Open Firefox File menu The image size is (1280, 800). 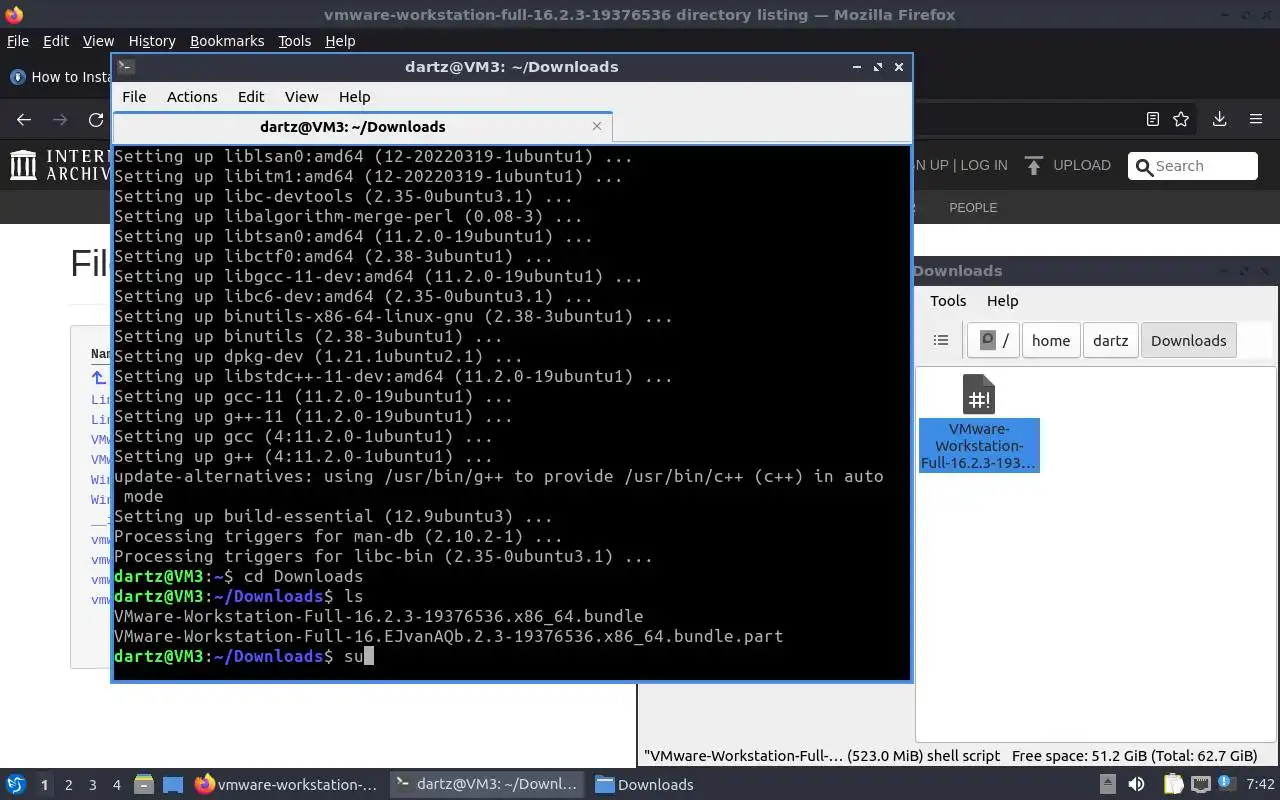coord(18,41)
